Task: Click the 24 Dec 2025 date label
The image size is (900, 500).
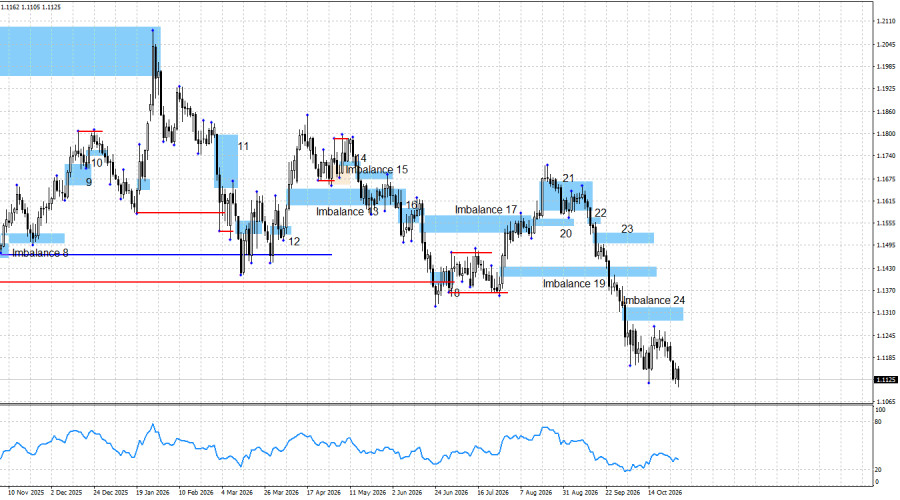Action: [x=110, y=493]
